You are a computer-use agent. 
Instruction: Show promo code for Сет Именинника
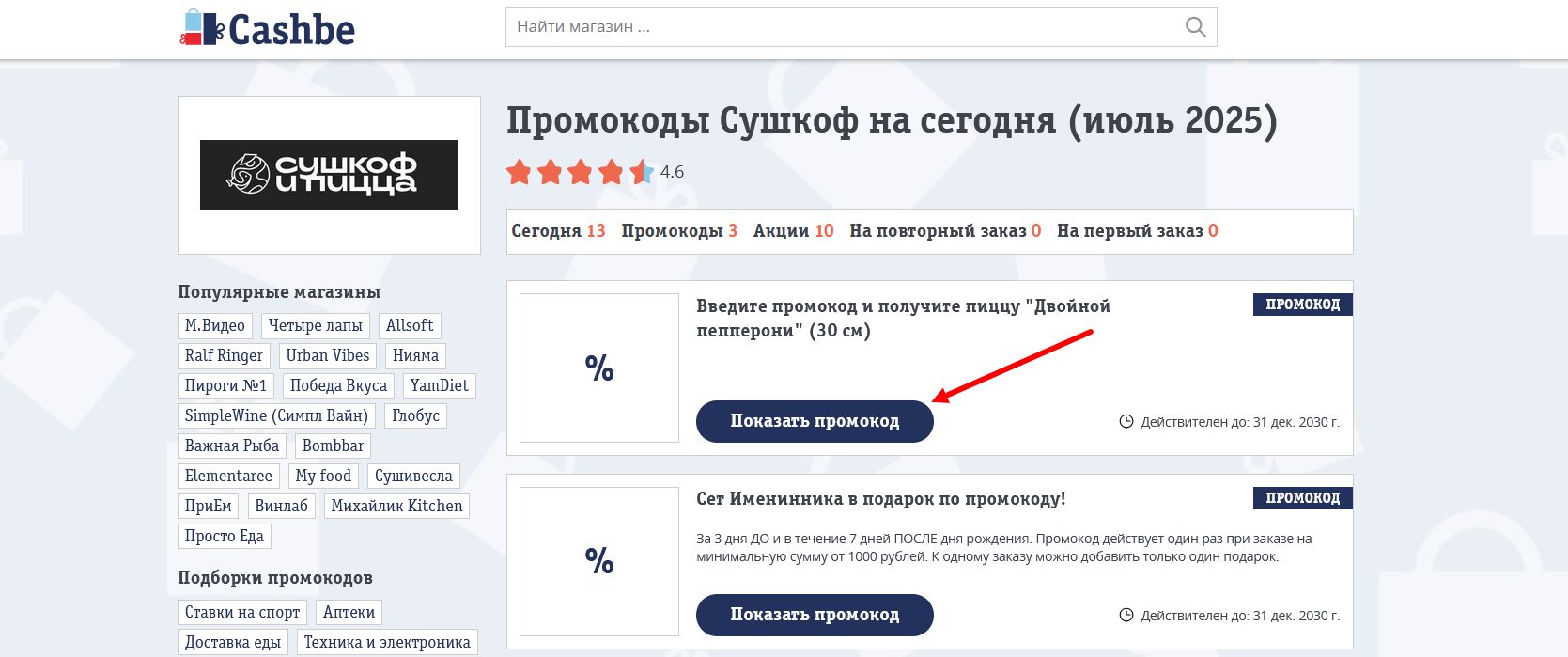pyautogui.click(x=815, y=615)
